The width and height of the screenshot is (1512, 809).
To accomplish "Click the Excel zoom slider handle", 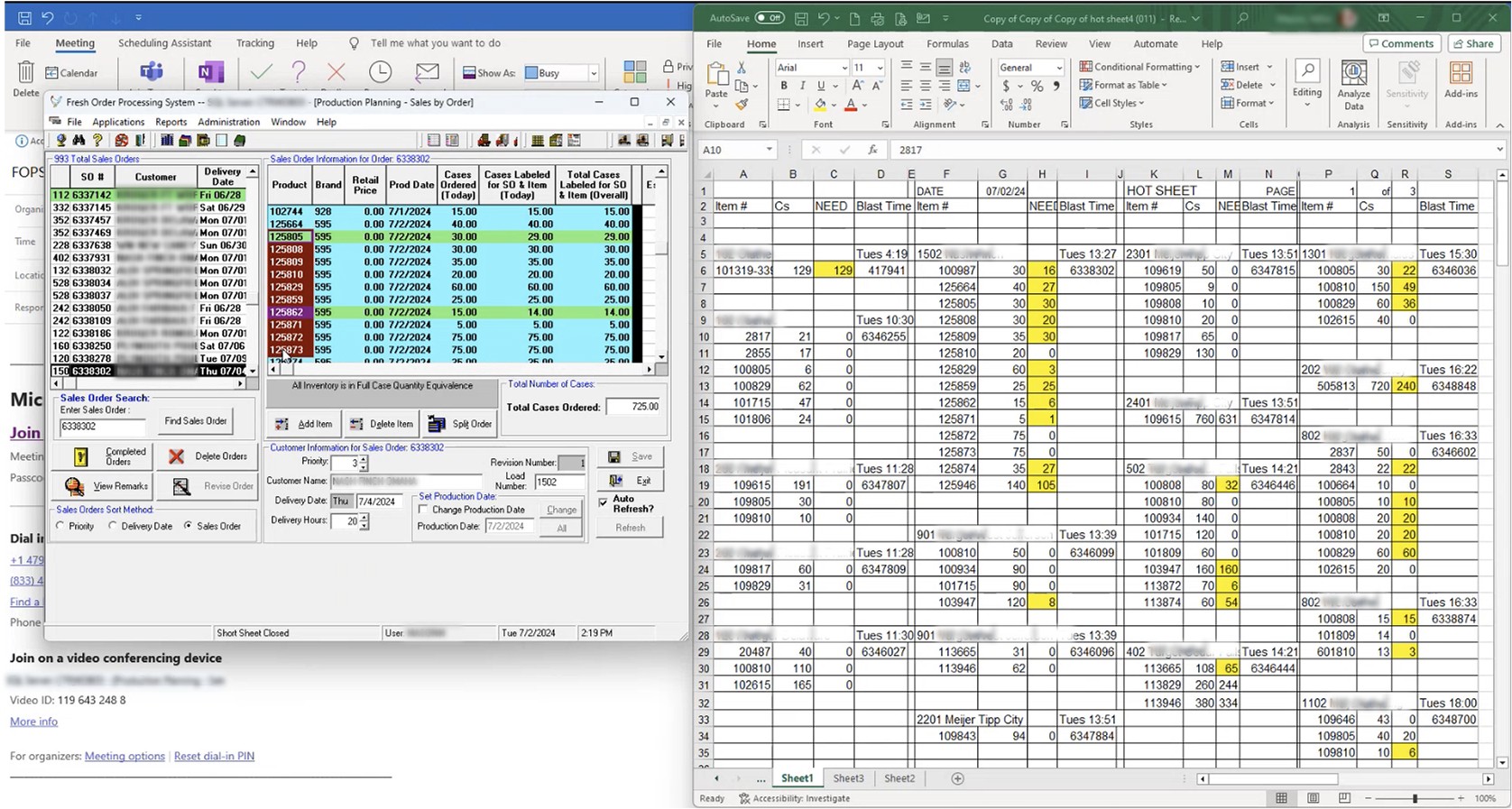I will click(1415, 798).
